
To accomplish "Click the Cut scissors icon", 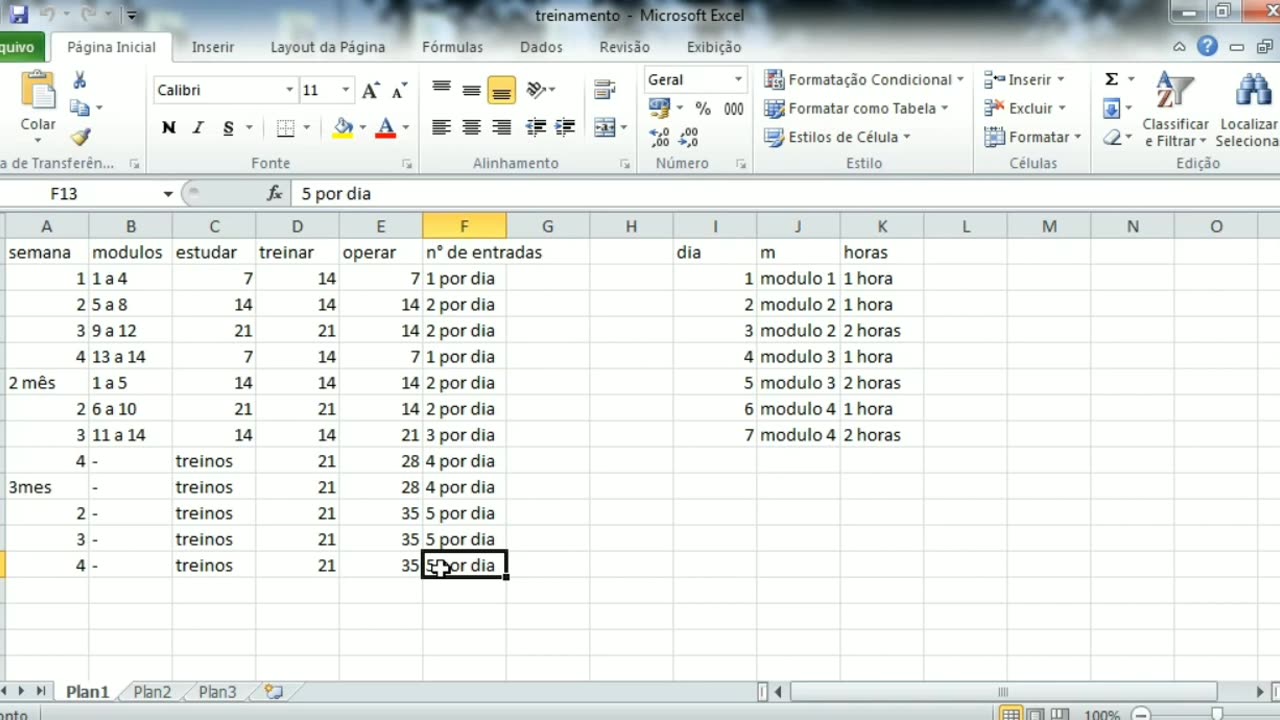I will 80,81.
